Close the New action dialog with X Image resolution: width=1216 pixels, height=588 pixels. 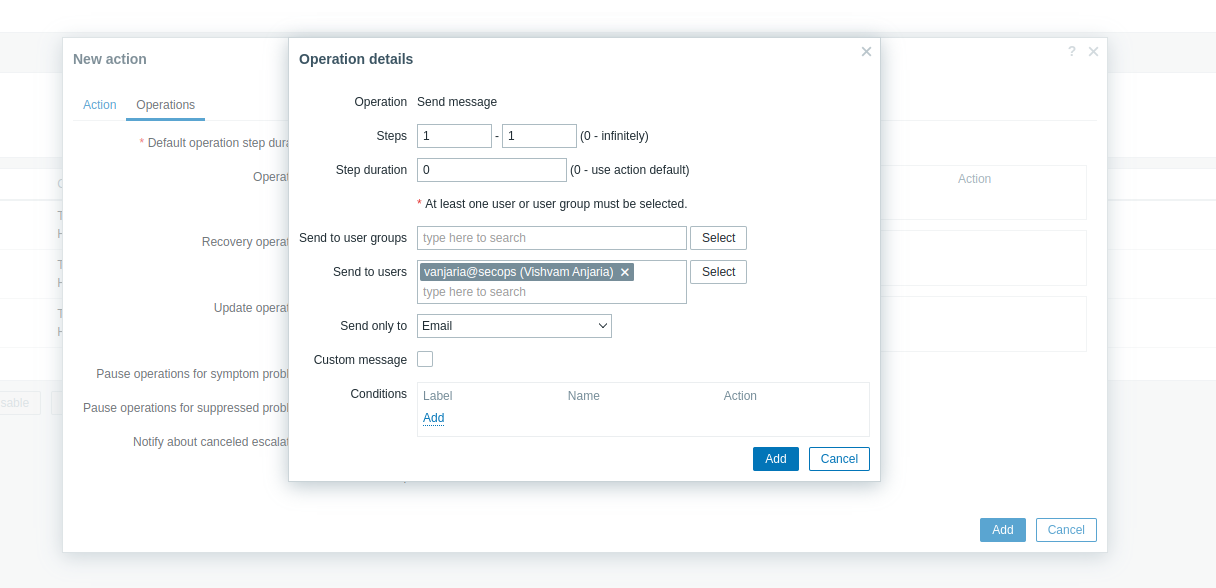[x=1093, y=51]
